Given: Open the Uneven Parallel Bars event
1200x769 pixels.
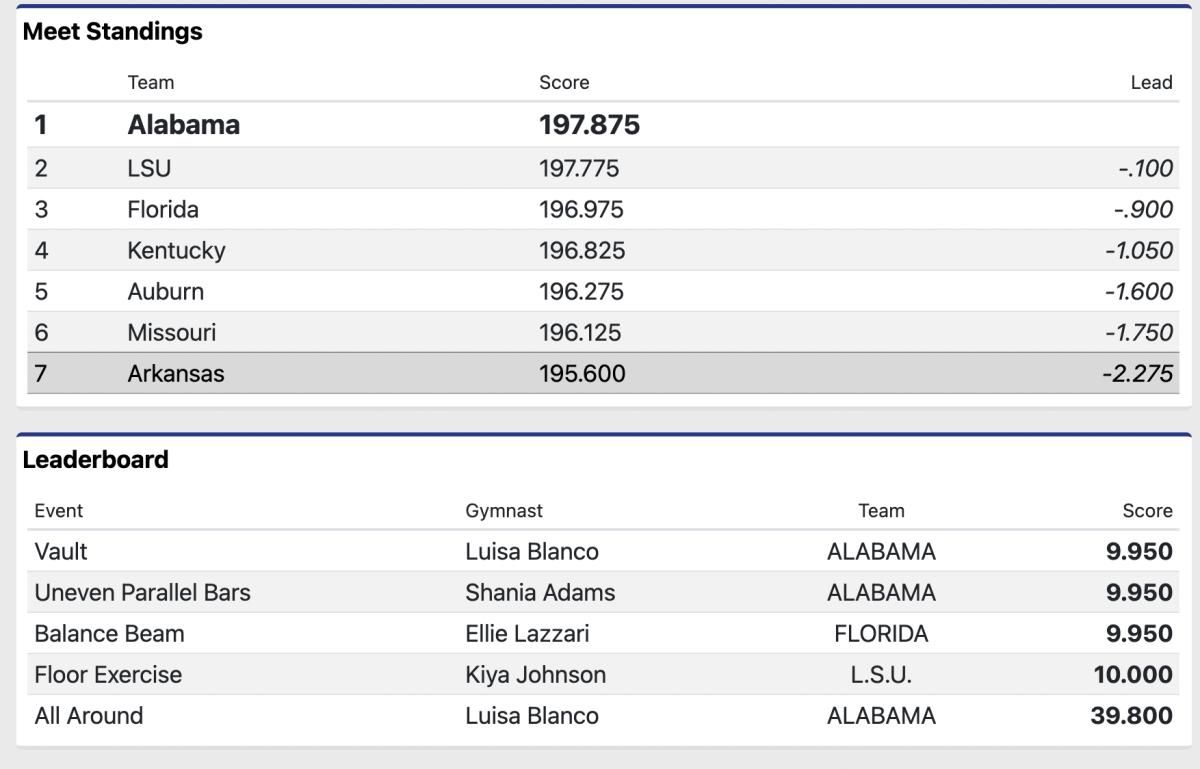Looking at the screenshot, I should click(142, 592).
